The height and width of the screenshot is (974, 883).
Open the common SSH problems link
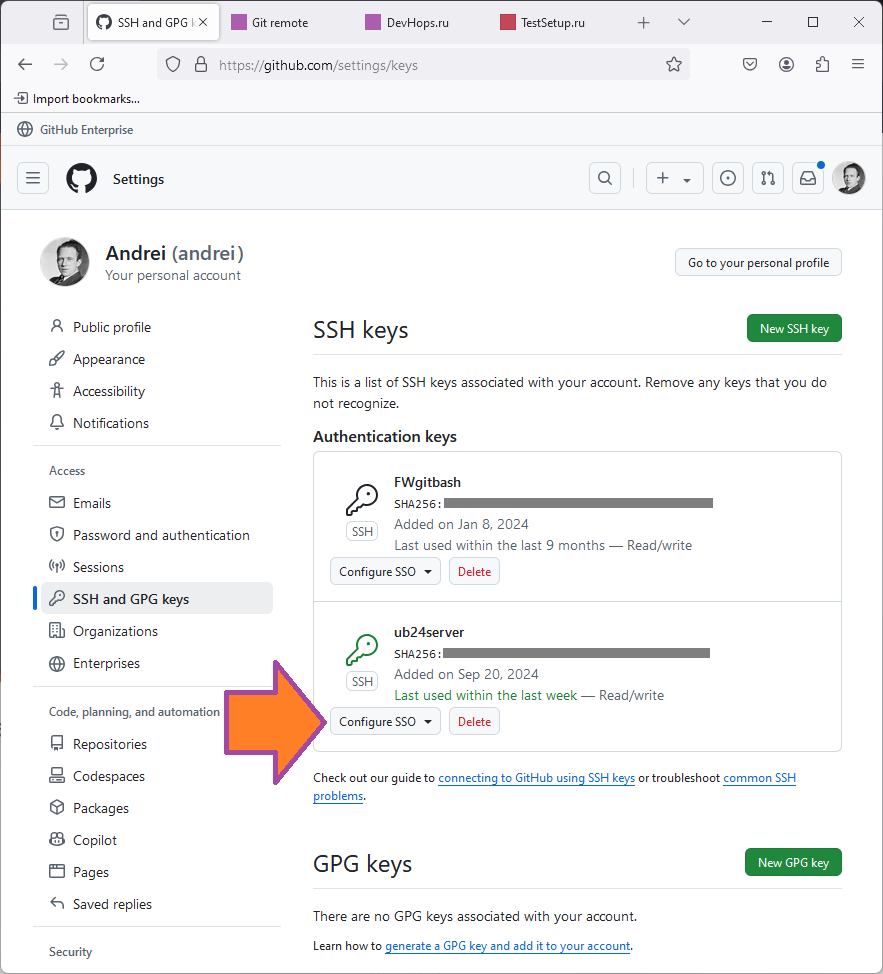[759, 778]
